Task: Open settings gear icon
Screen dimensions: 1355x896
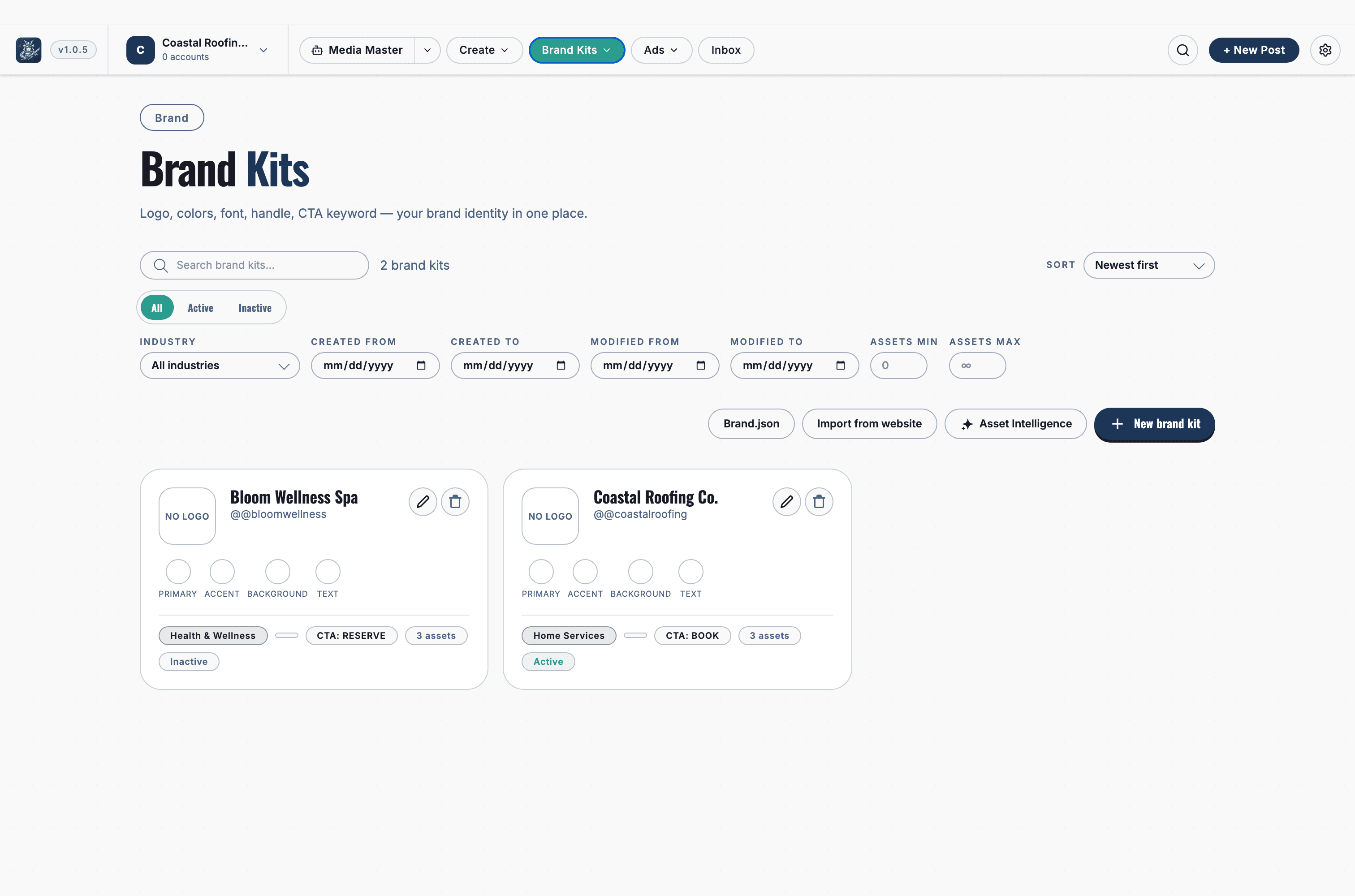Action: (x=1325, y=50)
